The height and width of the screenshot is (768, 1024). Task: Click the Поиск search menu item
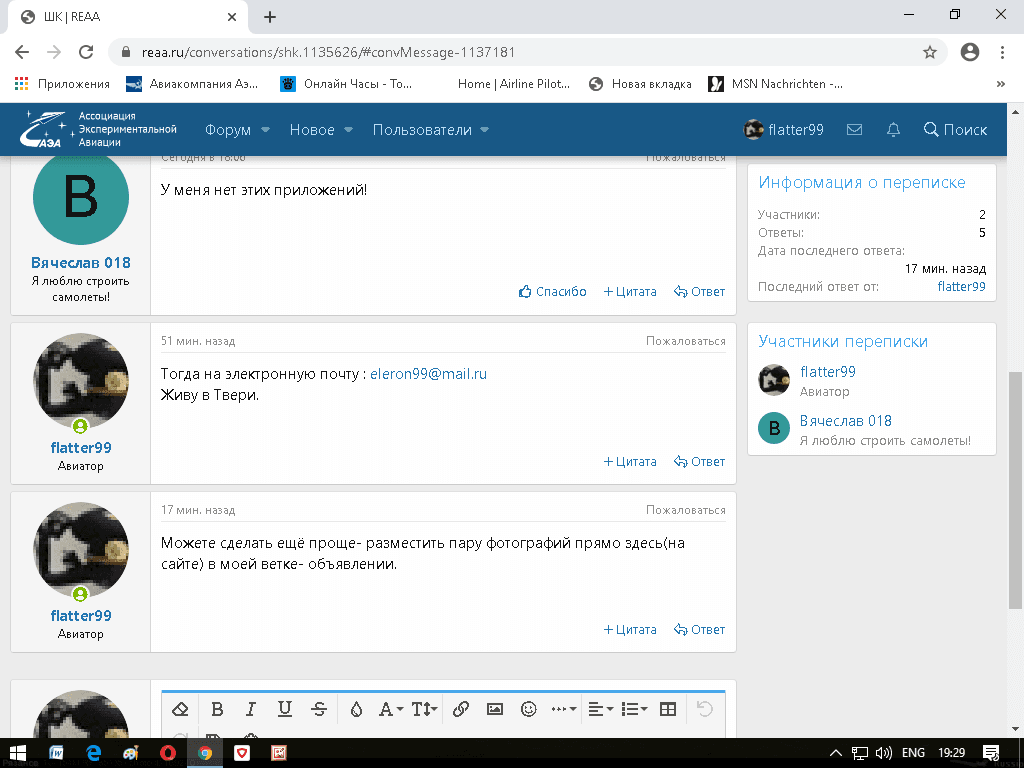tap(955, 130)
